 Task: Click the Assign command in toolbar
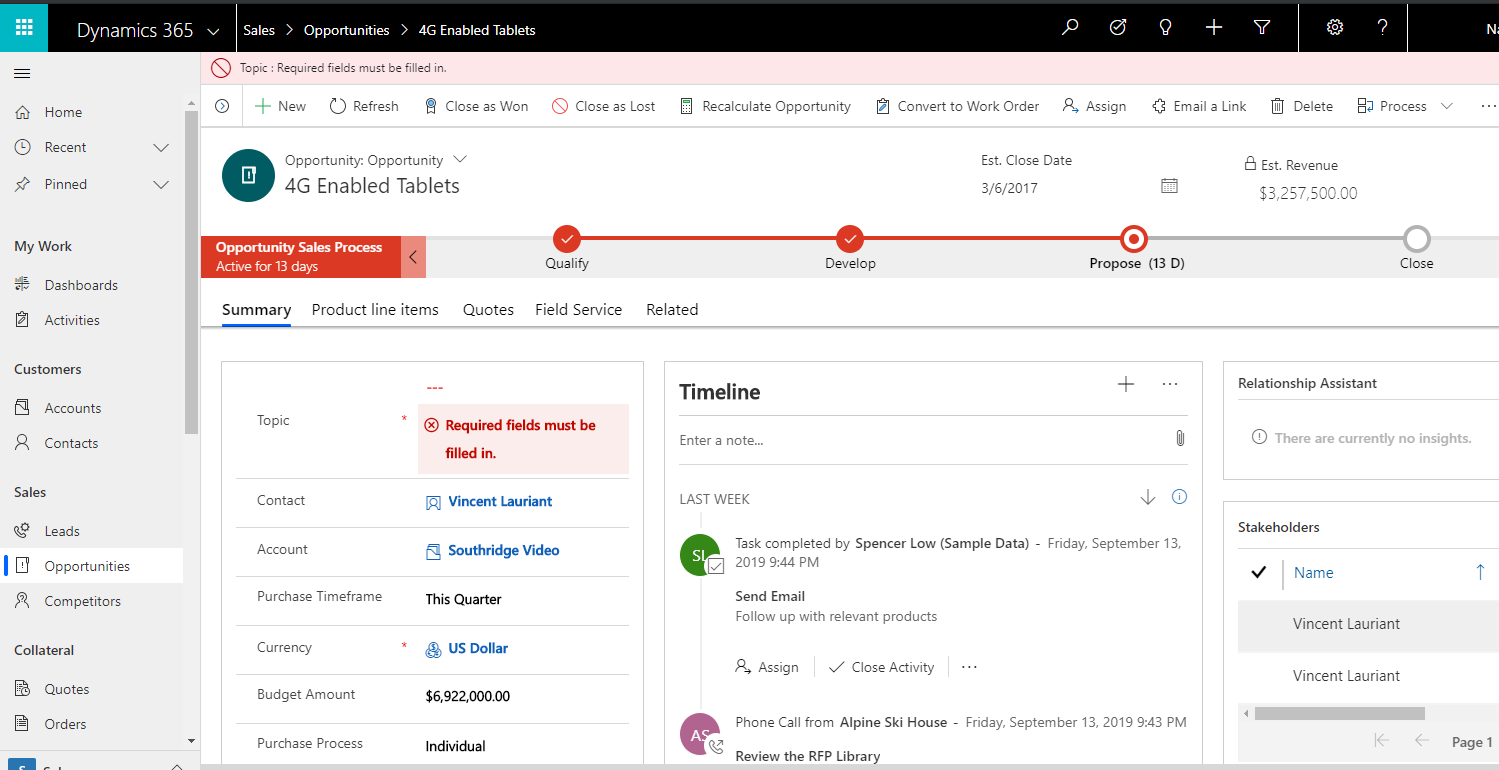1094,106
